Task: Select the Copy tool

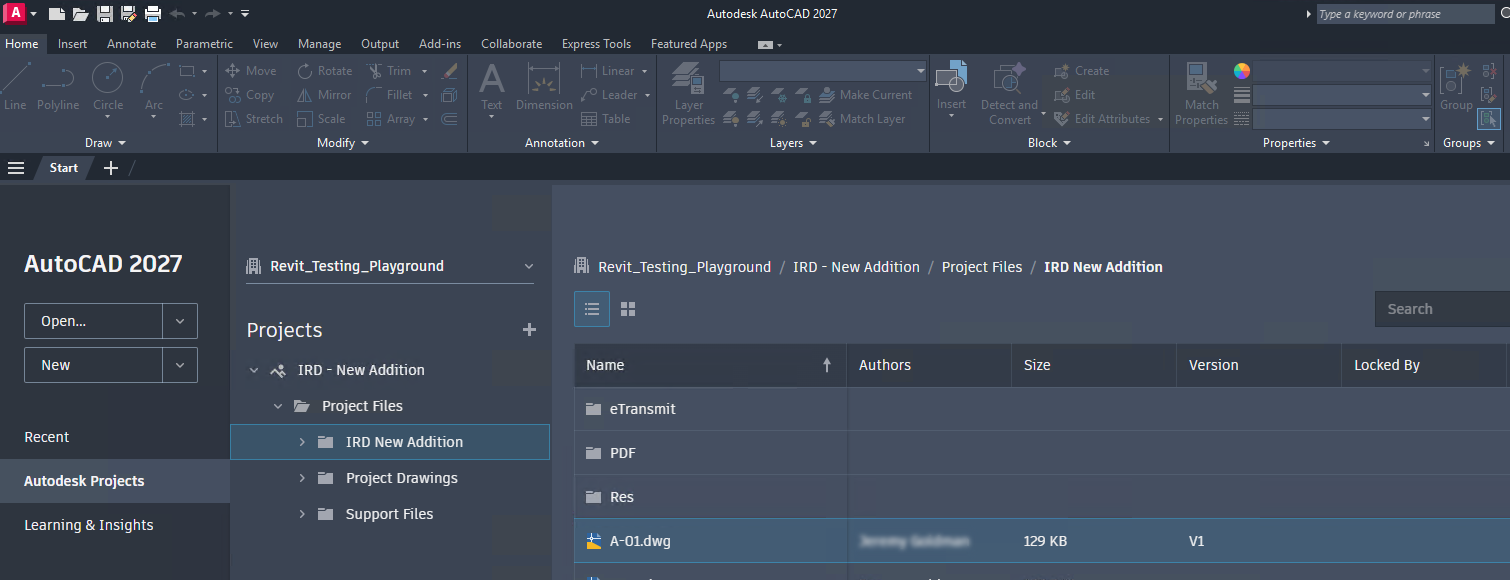Action: point(249,95)
